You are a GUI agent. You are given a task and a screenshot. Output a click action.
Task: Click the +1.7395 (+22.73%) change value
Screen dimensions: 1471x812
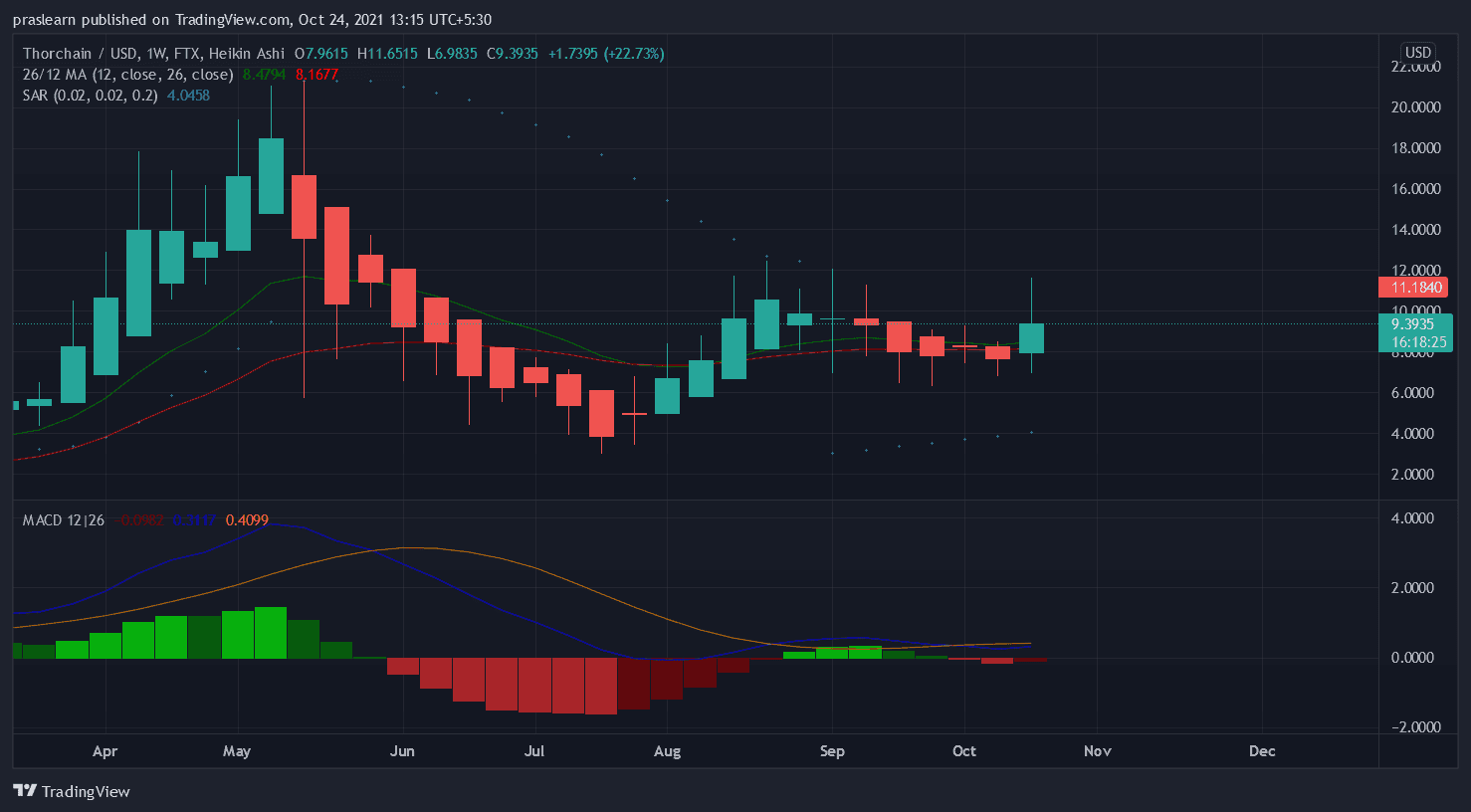(606, 54)
